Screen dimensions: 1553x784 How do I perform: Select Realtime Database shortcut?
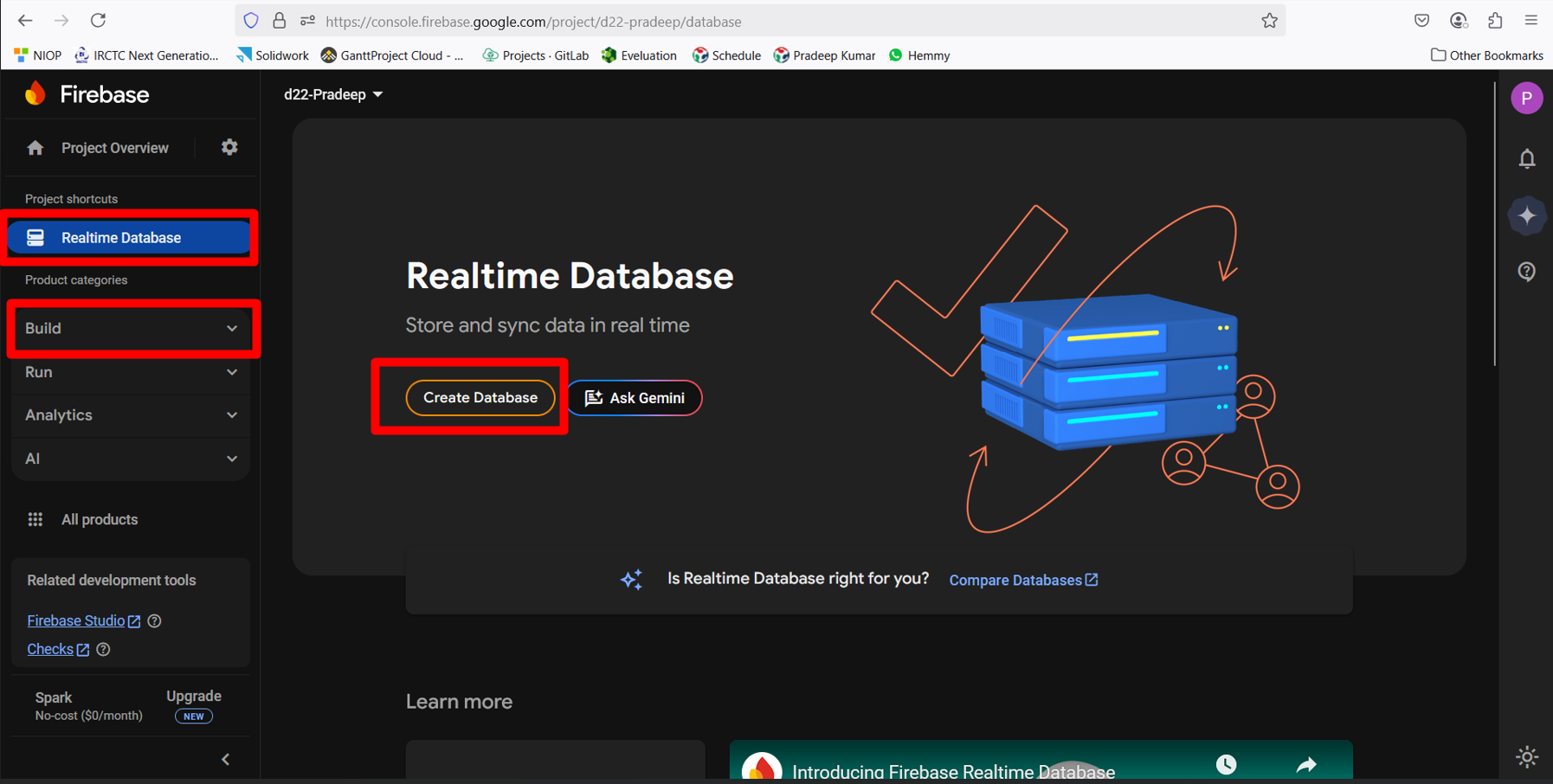point(129,237)
